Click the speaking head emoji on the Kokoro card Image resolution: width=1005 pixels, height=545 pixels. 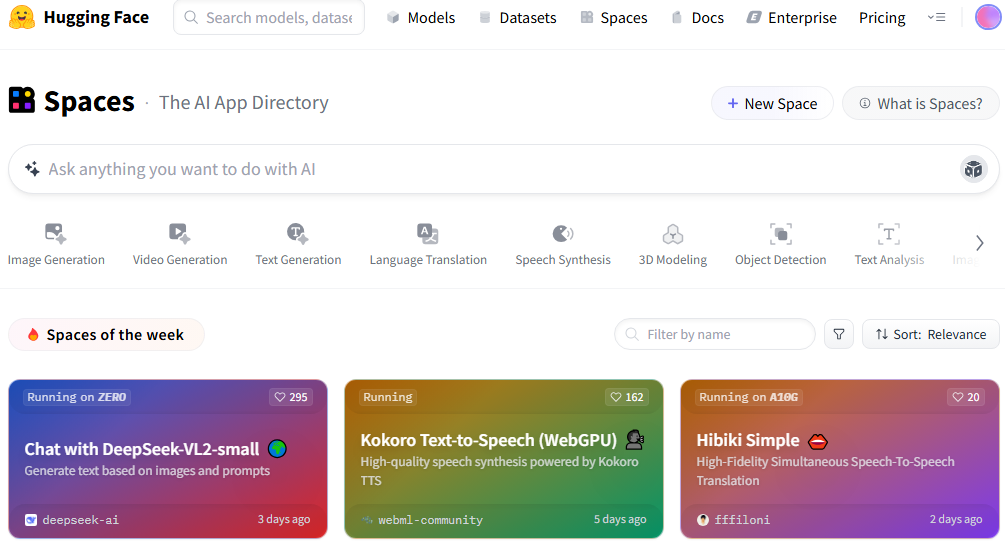pos(635,440)
